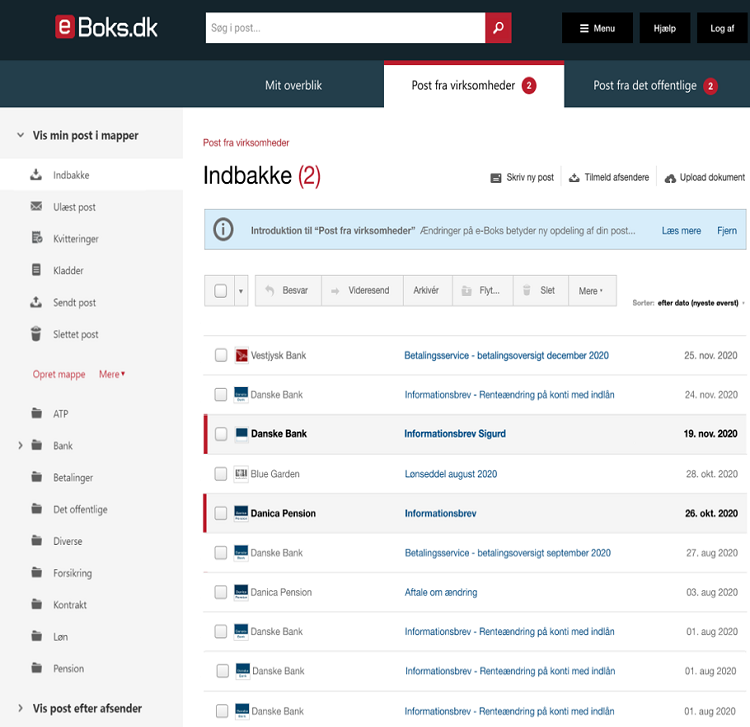Open the red Mere folder options dropdown
750x727 pixels.
click(x=112, y=374)
